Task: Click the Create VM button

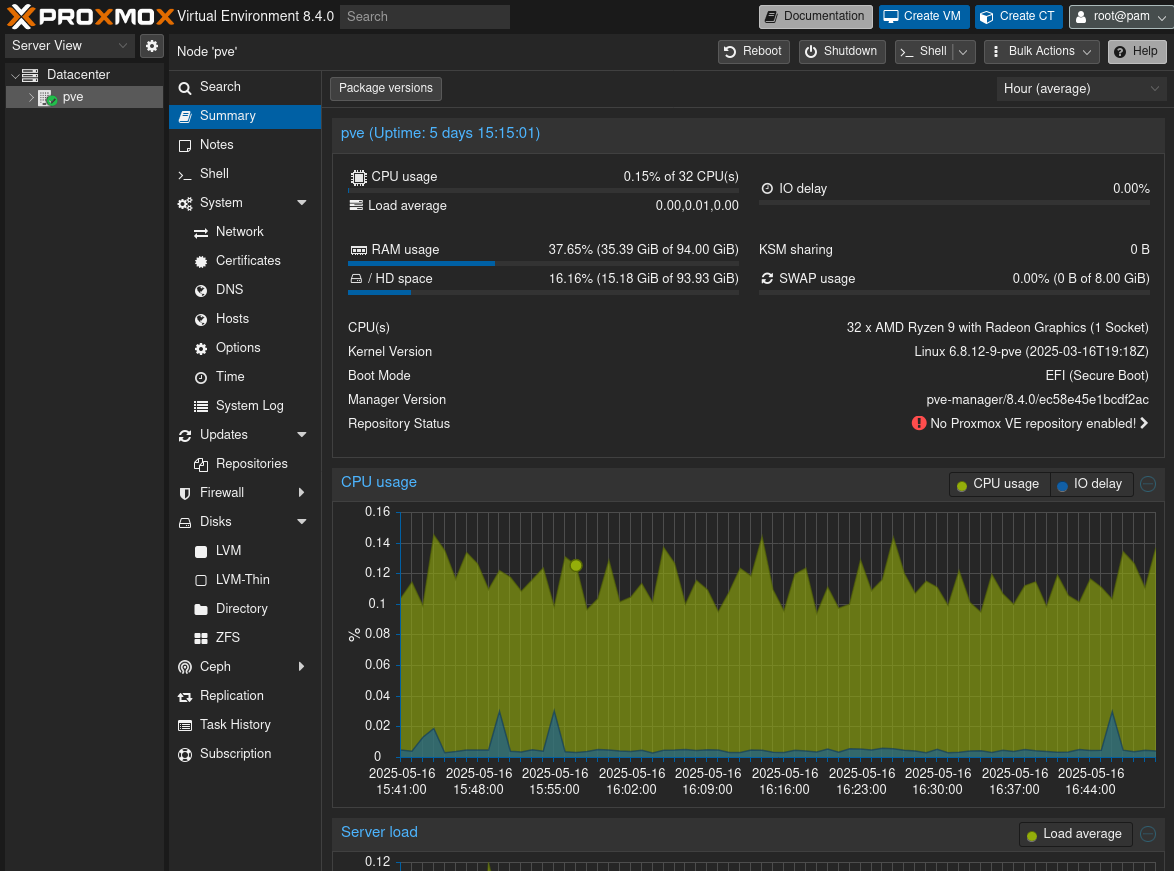Action: point(924,16)
